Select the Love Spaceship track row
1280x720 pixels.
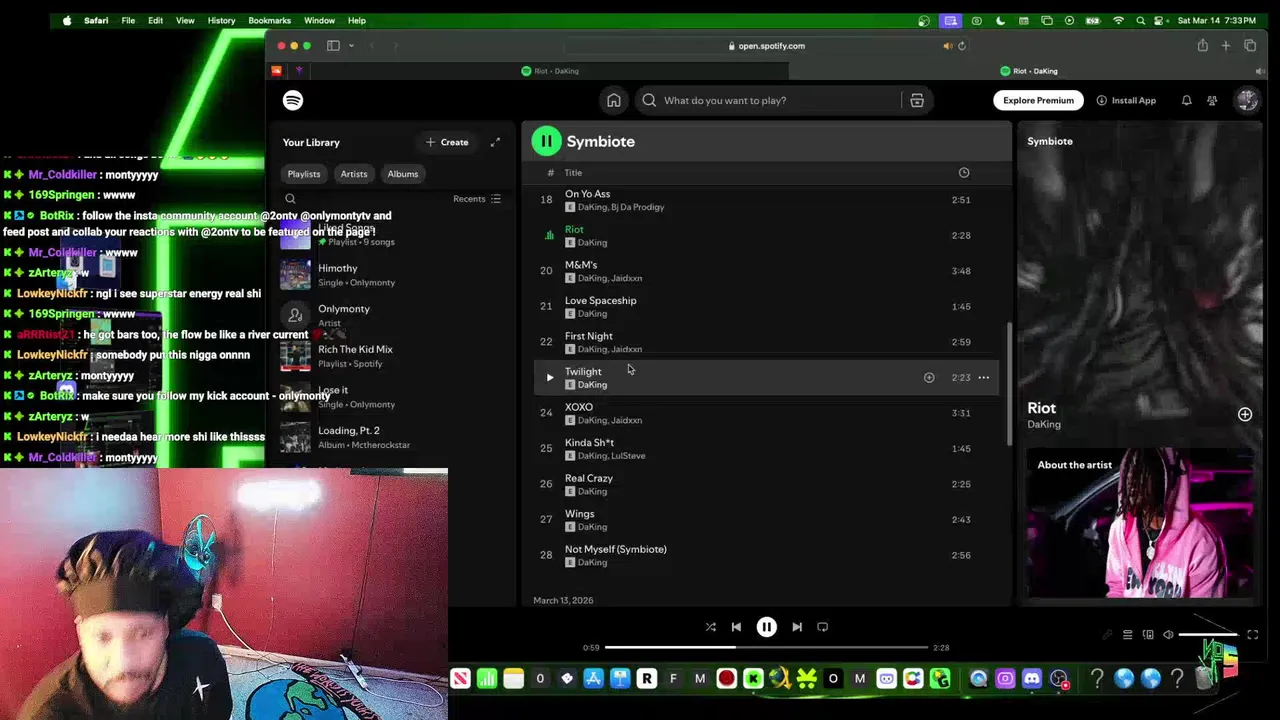click(766, 307)
